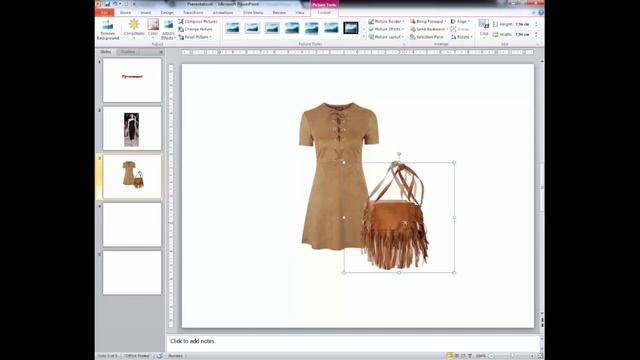Switch to Reading view in status bar
Image resolution: width=640 pixels, height=360 pixels.
[x=463, y=356]
